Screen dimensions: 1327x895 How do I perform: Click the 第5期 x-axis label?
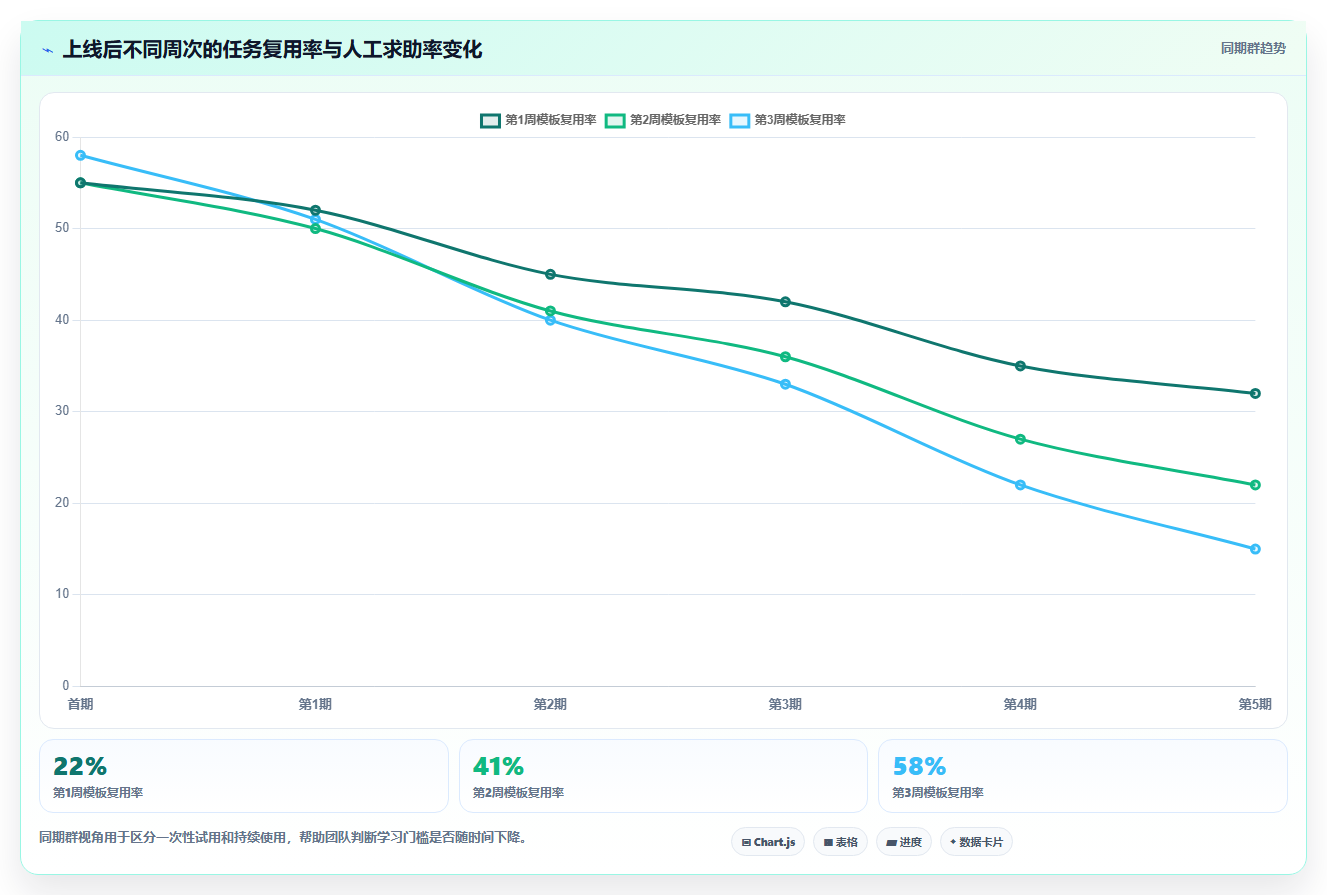click(1255, 704)
